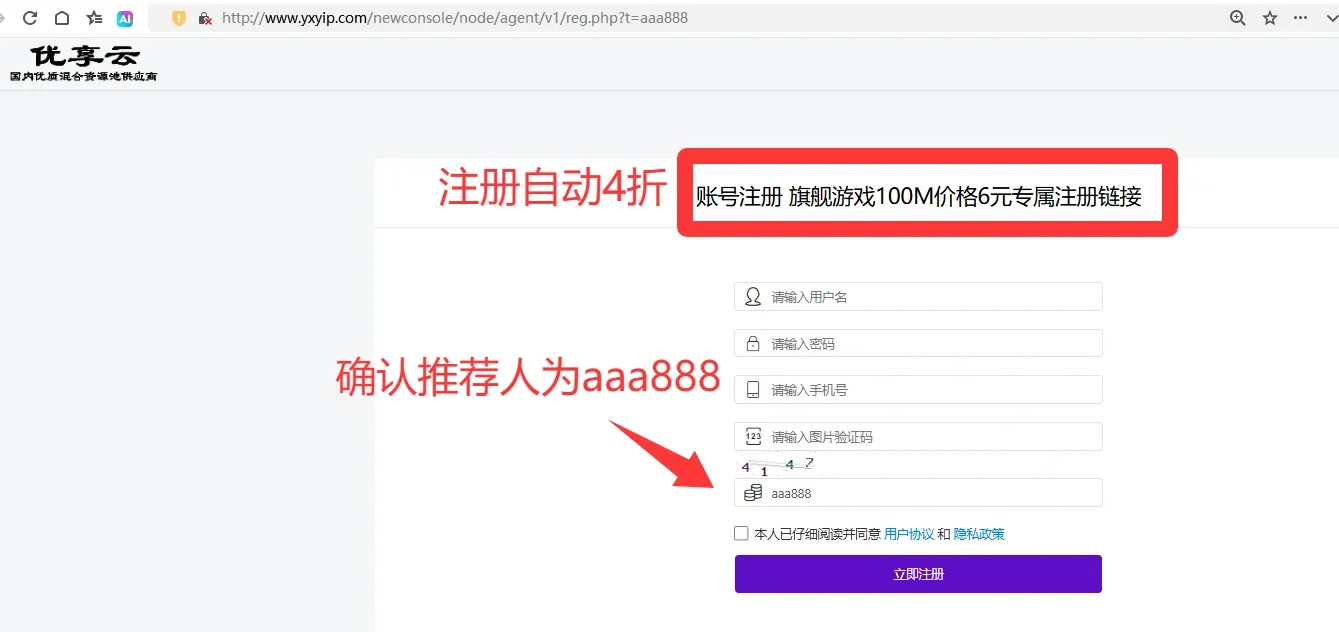Image resolution: width=1339 pixels, height=632 pixels.
Task: Reload the page with the refresh icon
Action: click(30, 18)
